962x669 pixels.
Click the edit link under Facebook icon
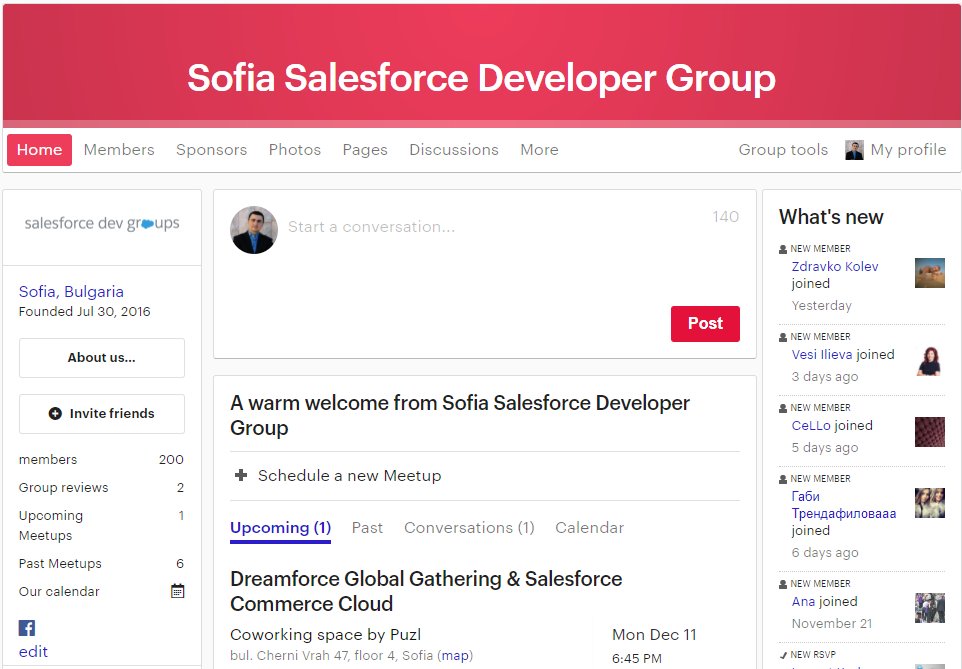pos(33,652)
